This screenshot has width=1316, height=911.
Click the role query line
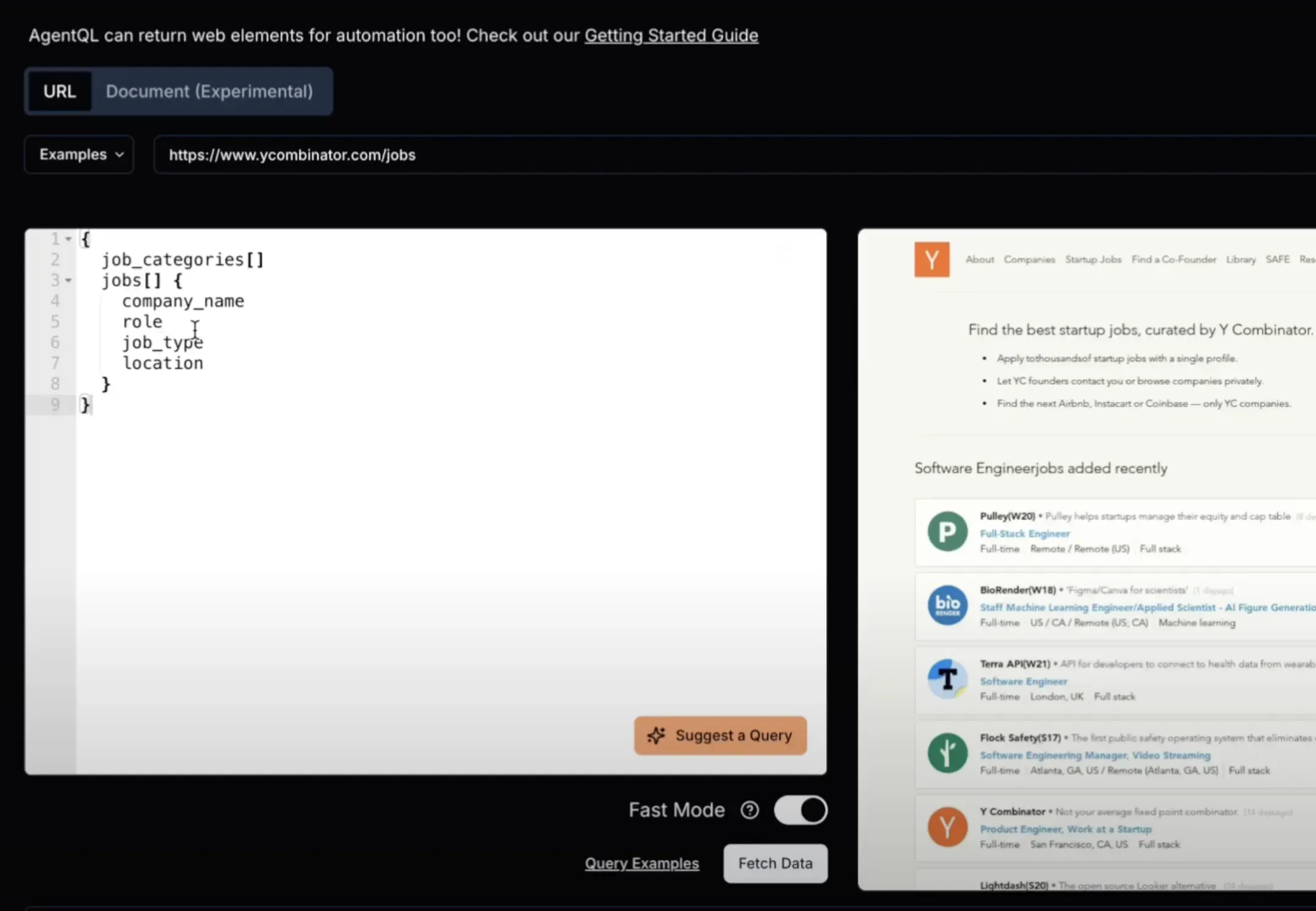click(143, 322)
